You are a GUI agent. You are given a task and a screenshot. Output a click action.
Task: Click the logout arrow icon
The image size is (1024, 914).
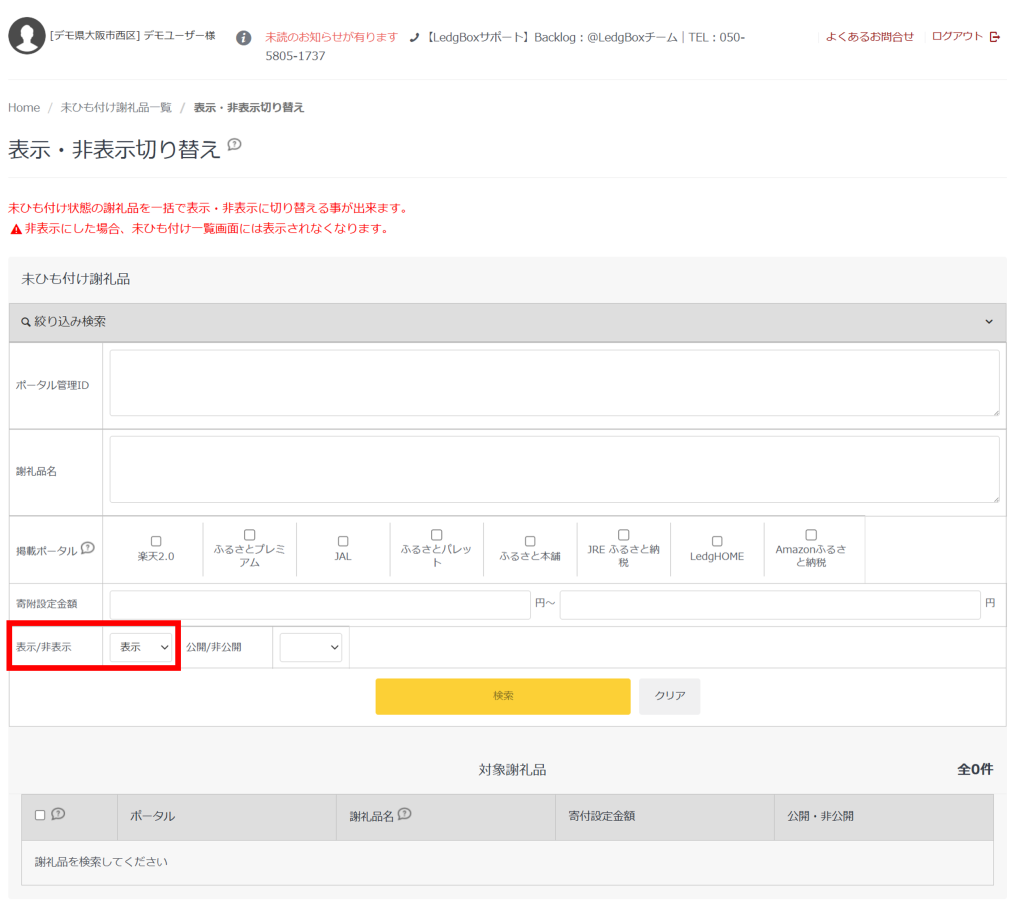pos(994,37)
